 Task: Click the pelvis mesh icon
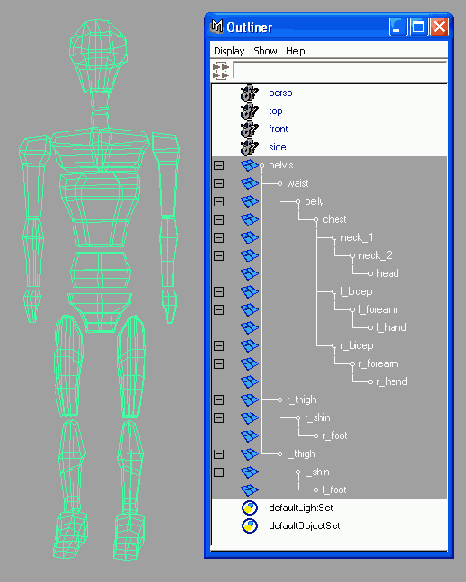click(x=250, y=165)
